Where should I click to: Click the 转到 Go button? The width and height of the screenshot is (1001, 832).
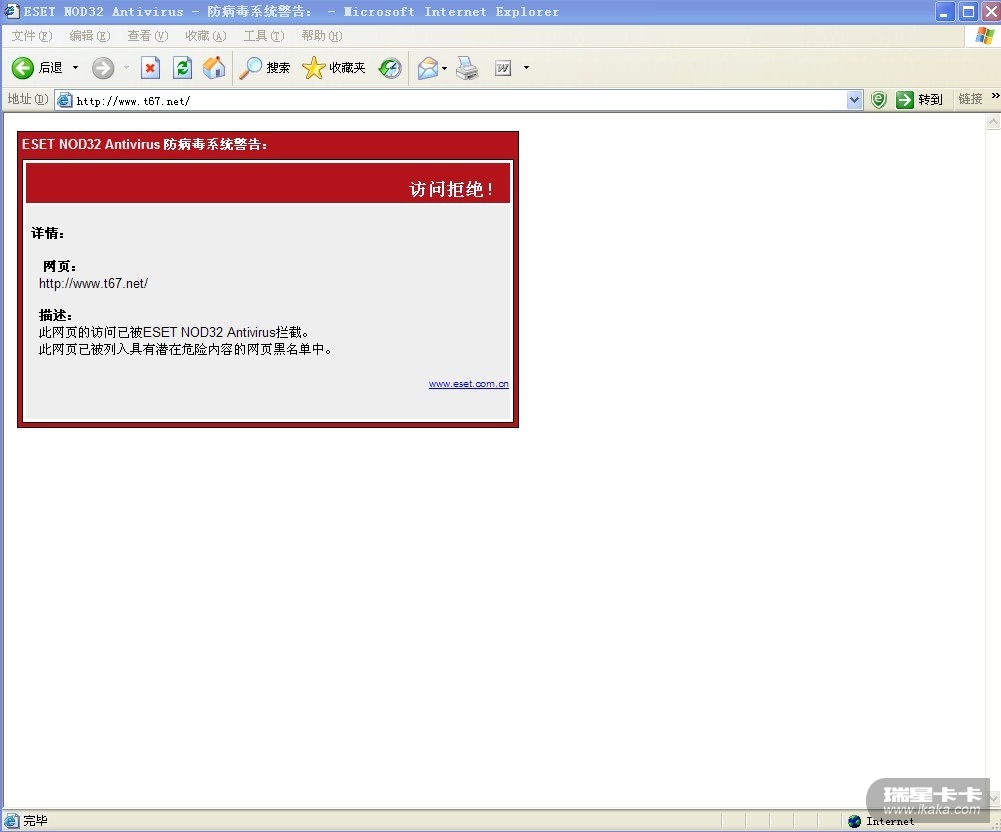click(x=919, y=100)
